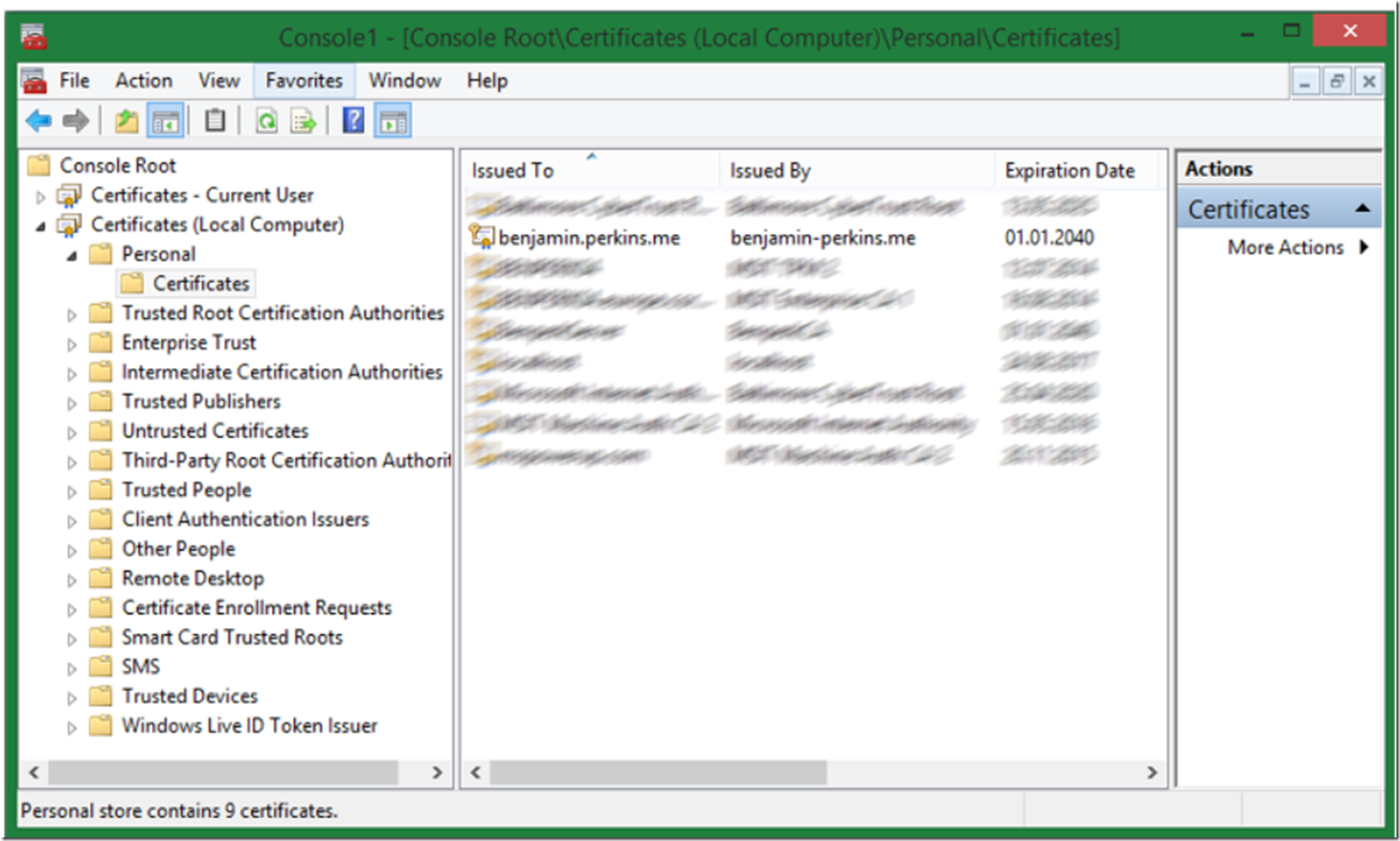Collapse Certificates (Local Computer) node arrow
This screenshot has width=1400, height=841.
(x=41, y=227)
